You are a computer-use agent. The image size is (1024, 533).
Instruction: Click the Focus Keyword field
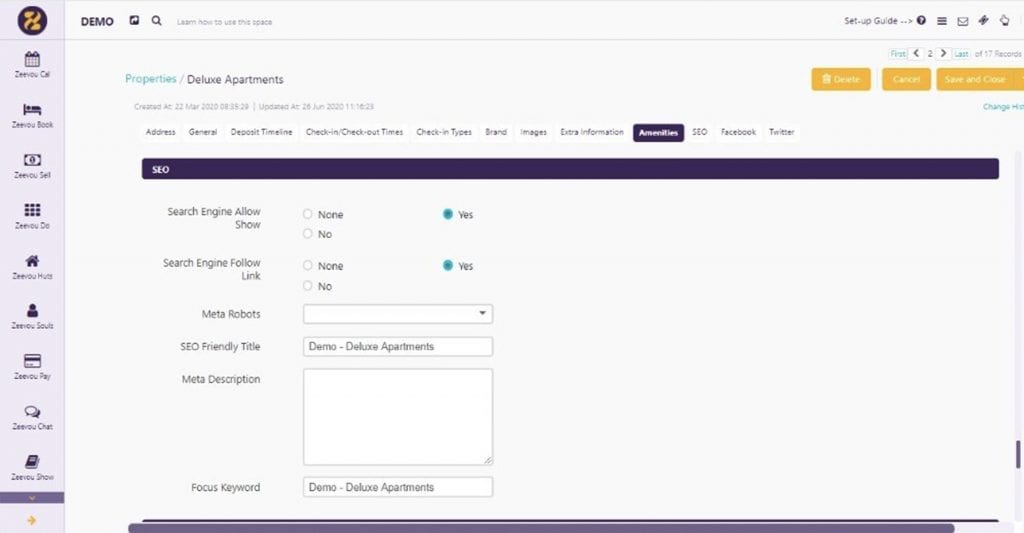pyautogui.click(x=398, y=487)
